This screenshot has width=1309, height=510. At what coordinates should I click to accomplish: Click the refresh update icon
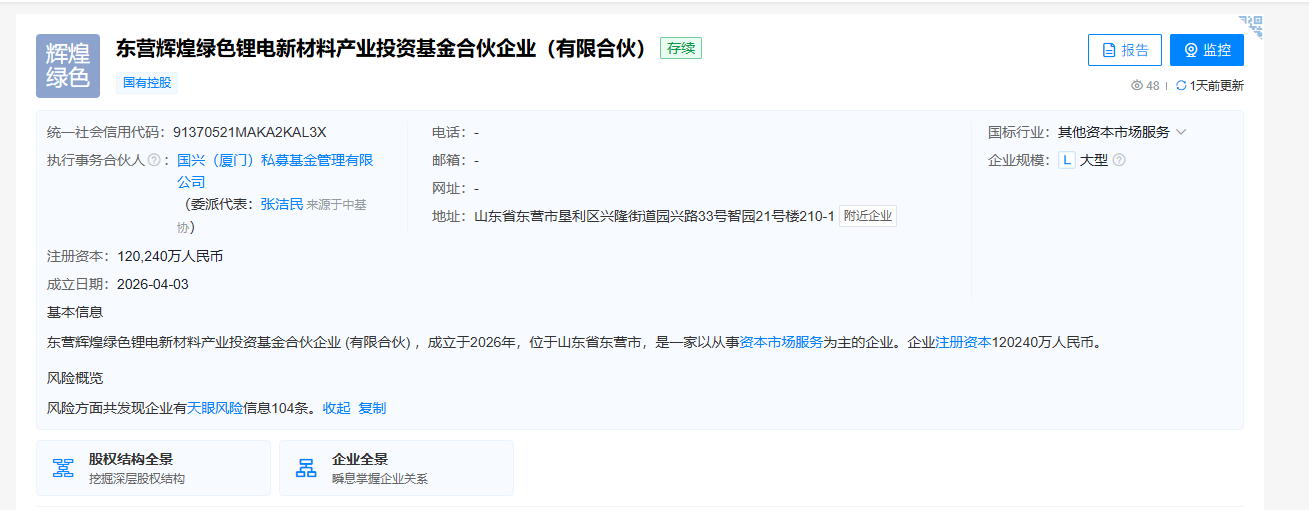coord(1181,86)
